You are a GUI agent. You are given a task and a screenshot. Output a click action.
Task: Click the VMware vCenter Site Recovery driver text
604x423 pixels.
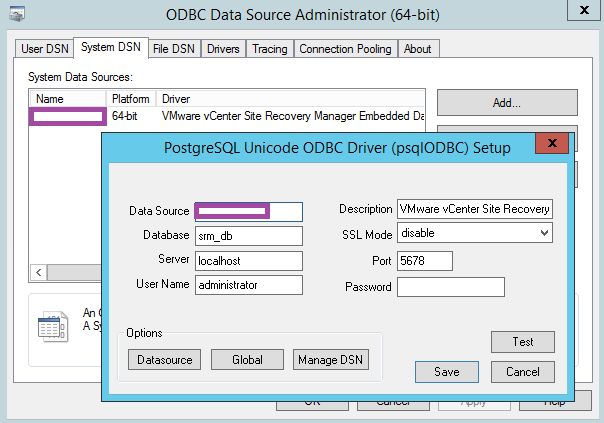click(x=293, y=116)
